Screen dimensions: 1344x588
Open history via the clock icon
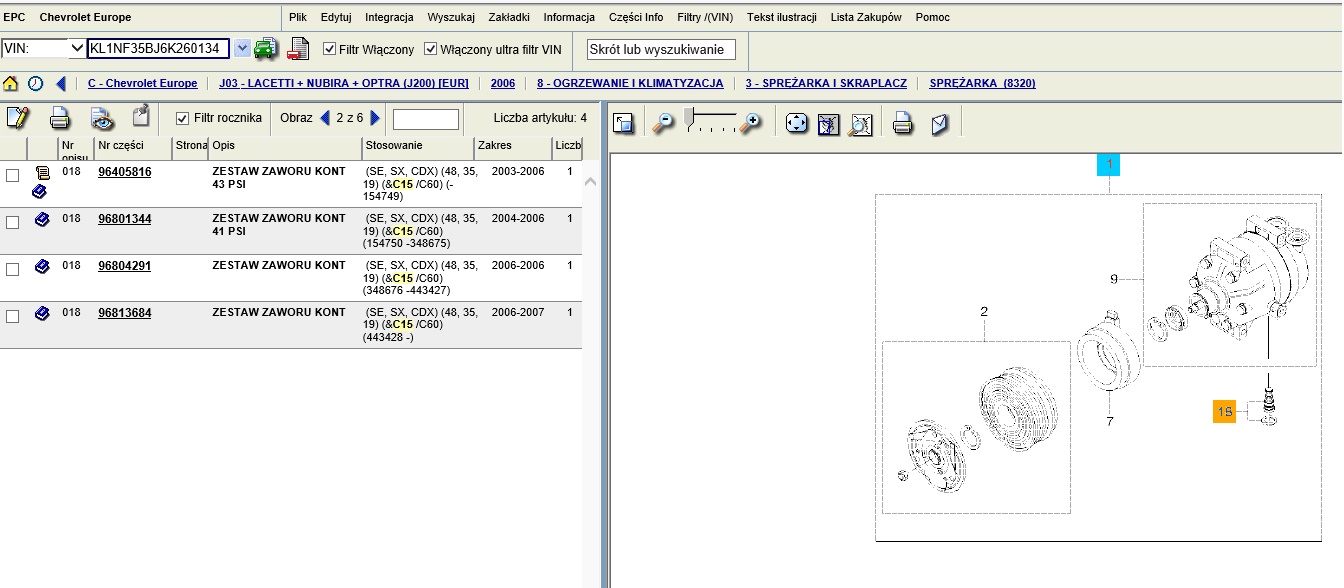pos(35,84)
